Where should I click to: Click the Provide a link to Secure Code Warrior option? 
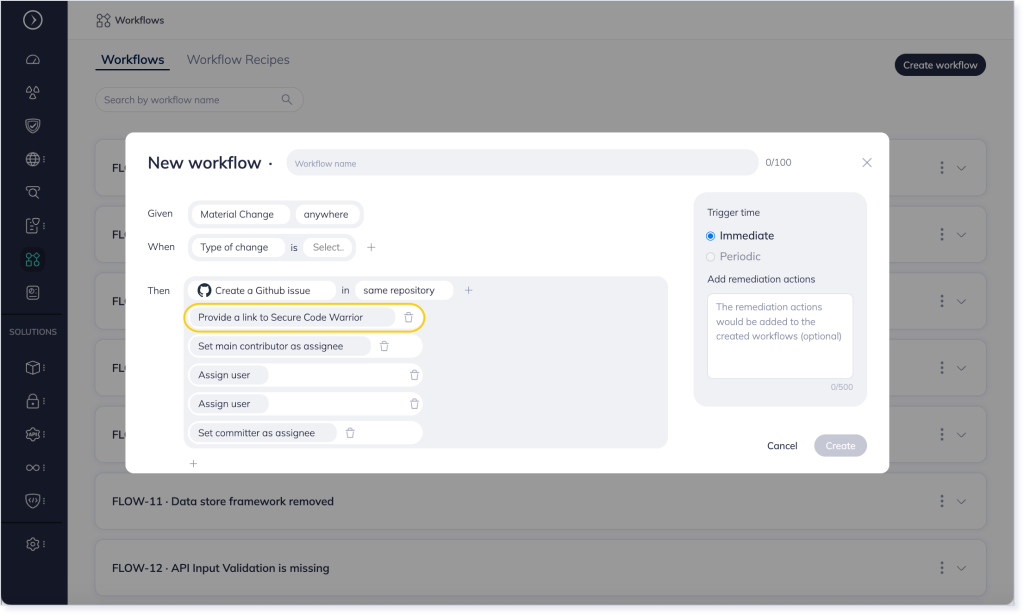pos(292,317)
